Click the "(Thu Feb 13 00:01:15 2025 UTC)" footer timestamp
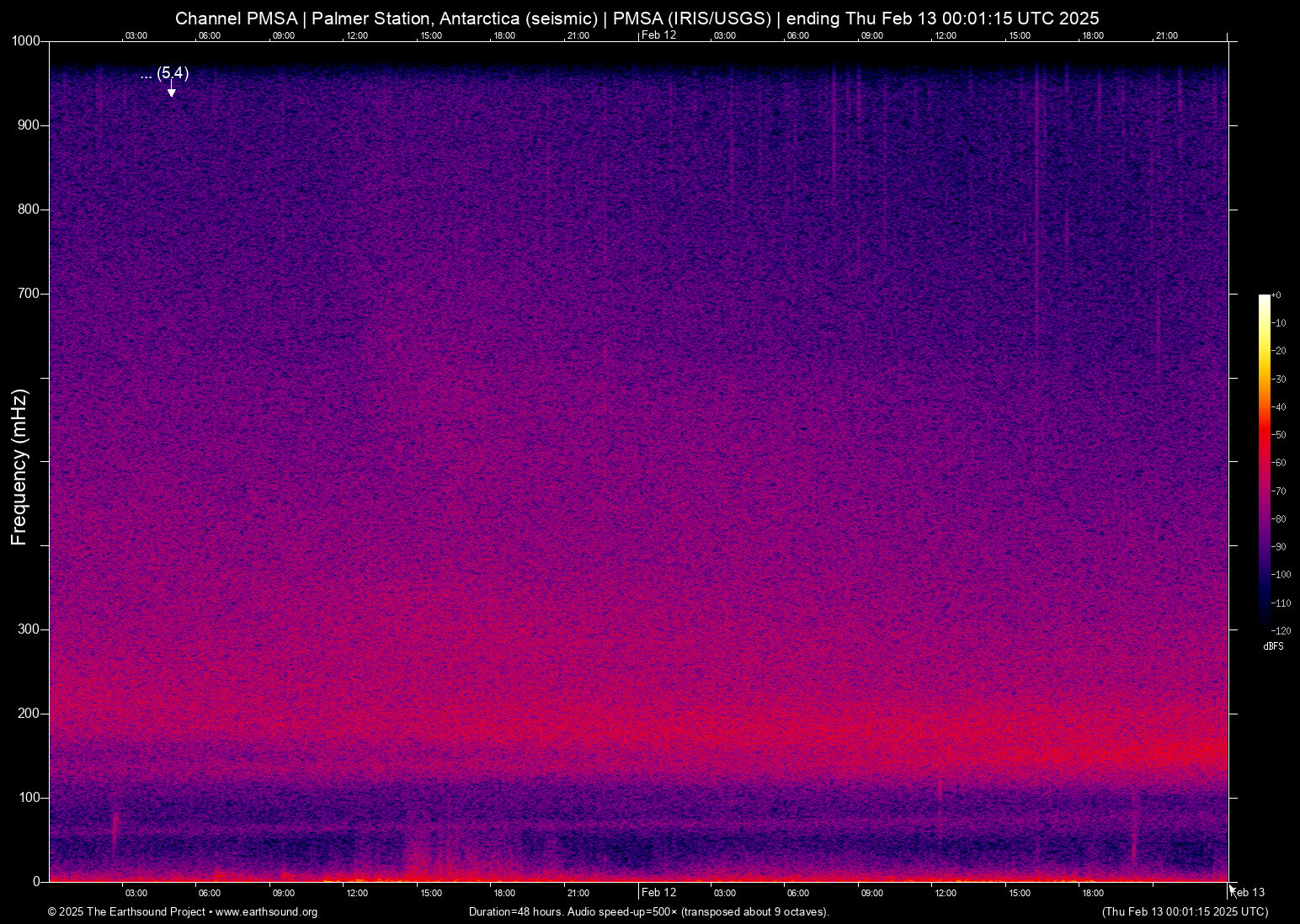This screenshot has height=924, width=1300. pos(1185,912)
